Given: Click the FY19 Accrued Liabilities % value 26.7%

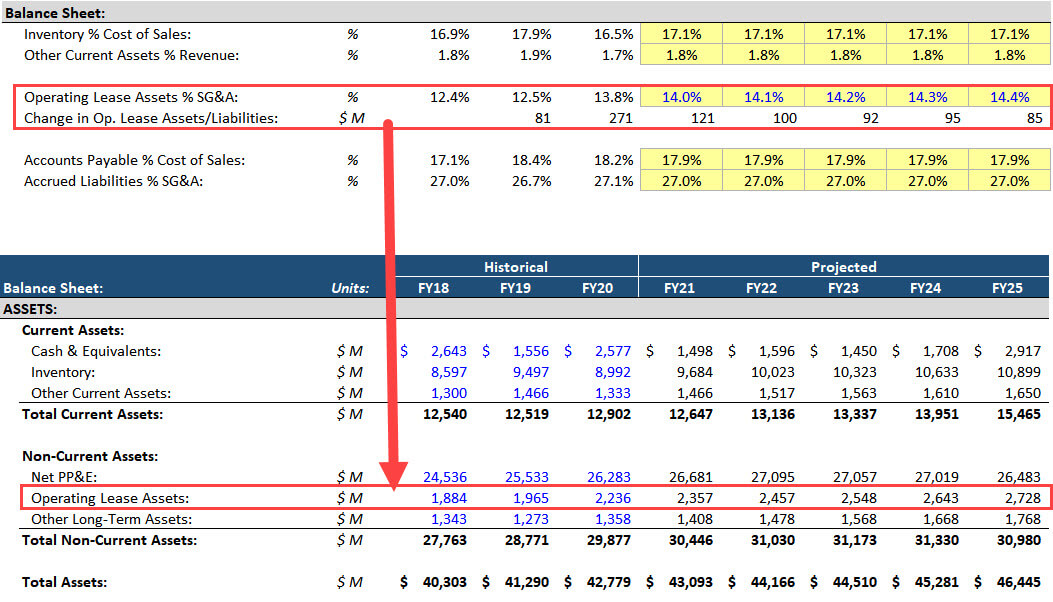Looking at the screenshot, I should (x=531, y=181).
